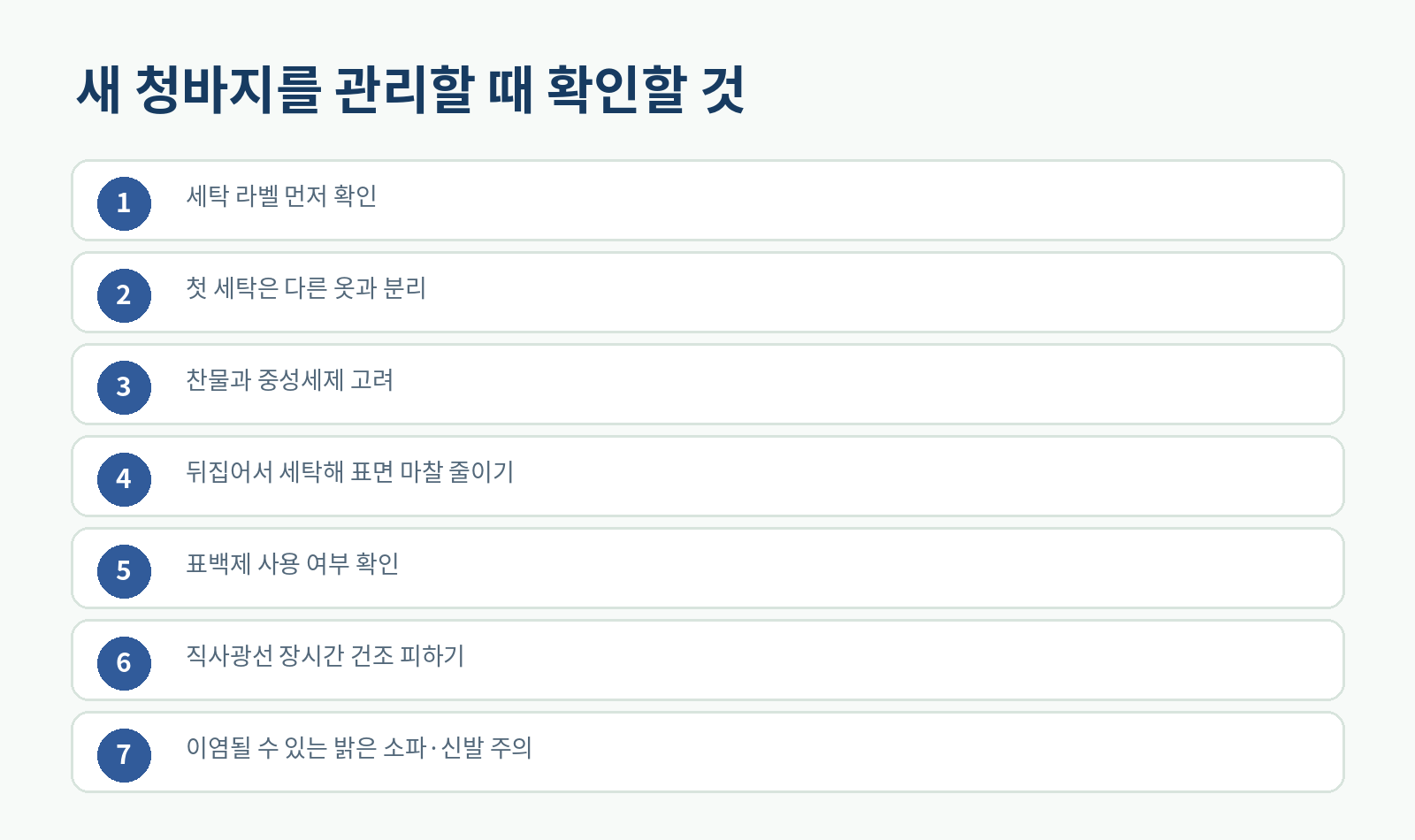This screenshot has height=840, width=1415.
Task: Click the heading '새 청바지를 관리할 때 확인할 것'
Action: 410,89
